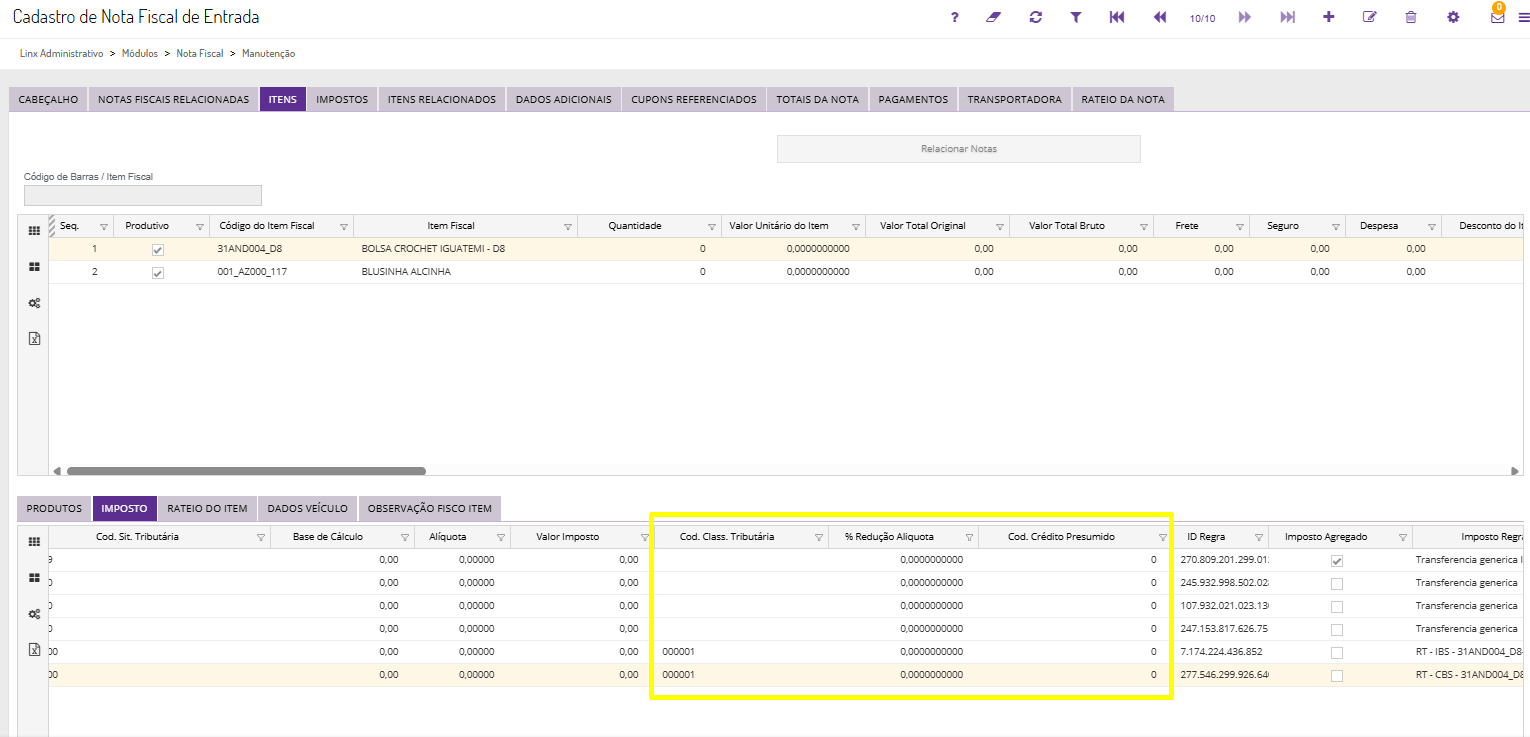Toggle Imposto Agregado checkbox in first tax row
The image size is (1530, 737).
1337,561
